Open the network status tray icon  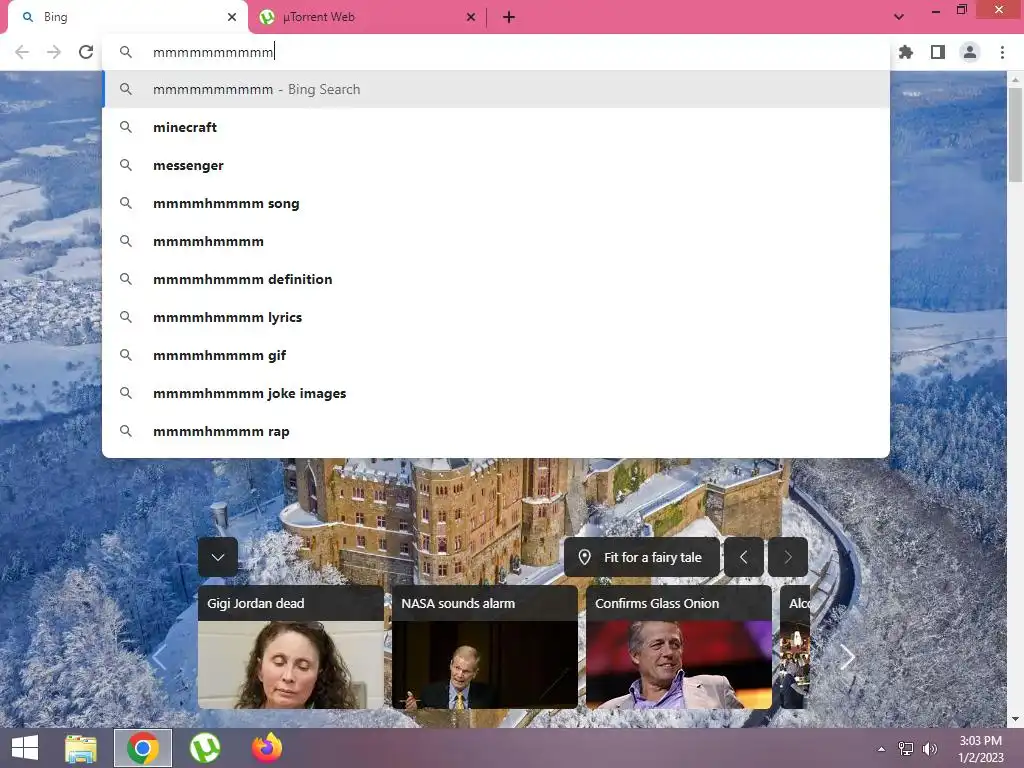906,749
